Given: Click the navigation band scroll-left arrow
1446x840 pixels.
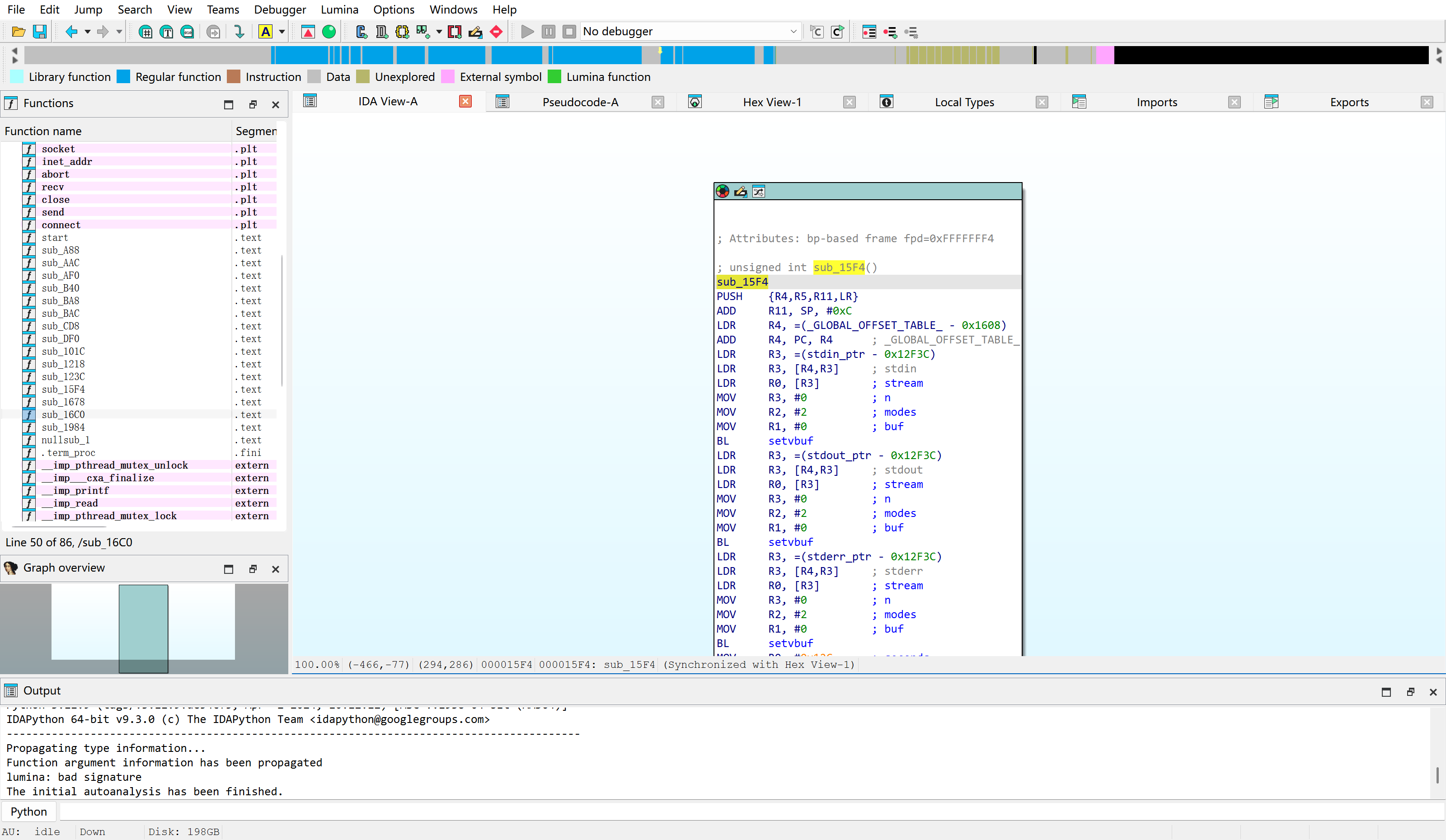Looking at the screenshot, I should (14, 51).
